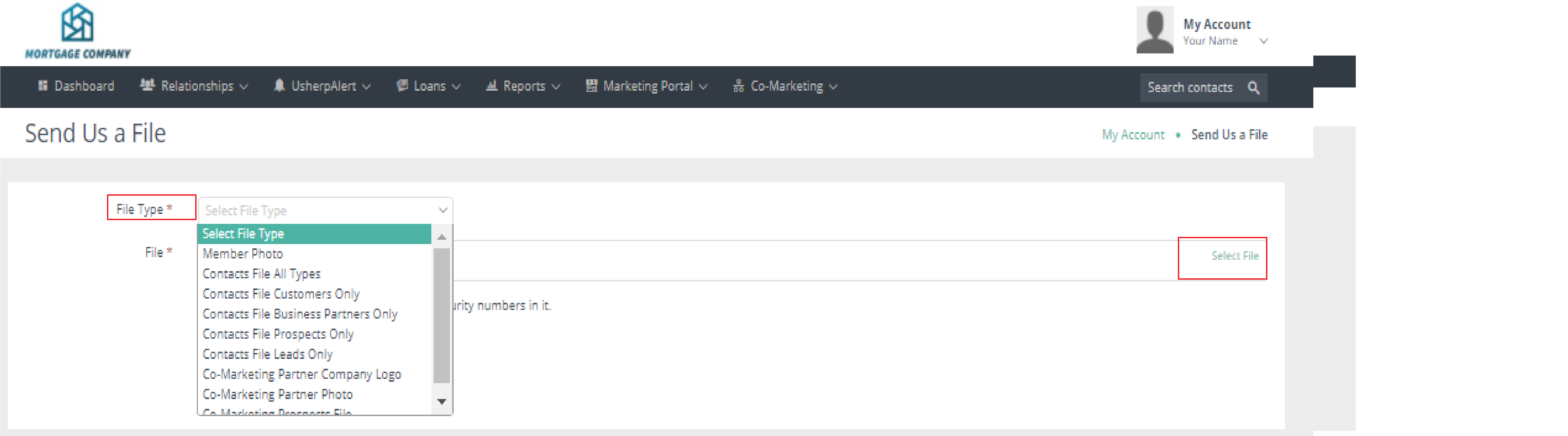Open the Select File Type combo box
This screenshot has width=1568, height=436.
click(x=325, y=210)
